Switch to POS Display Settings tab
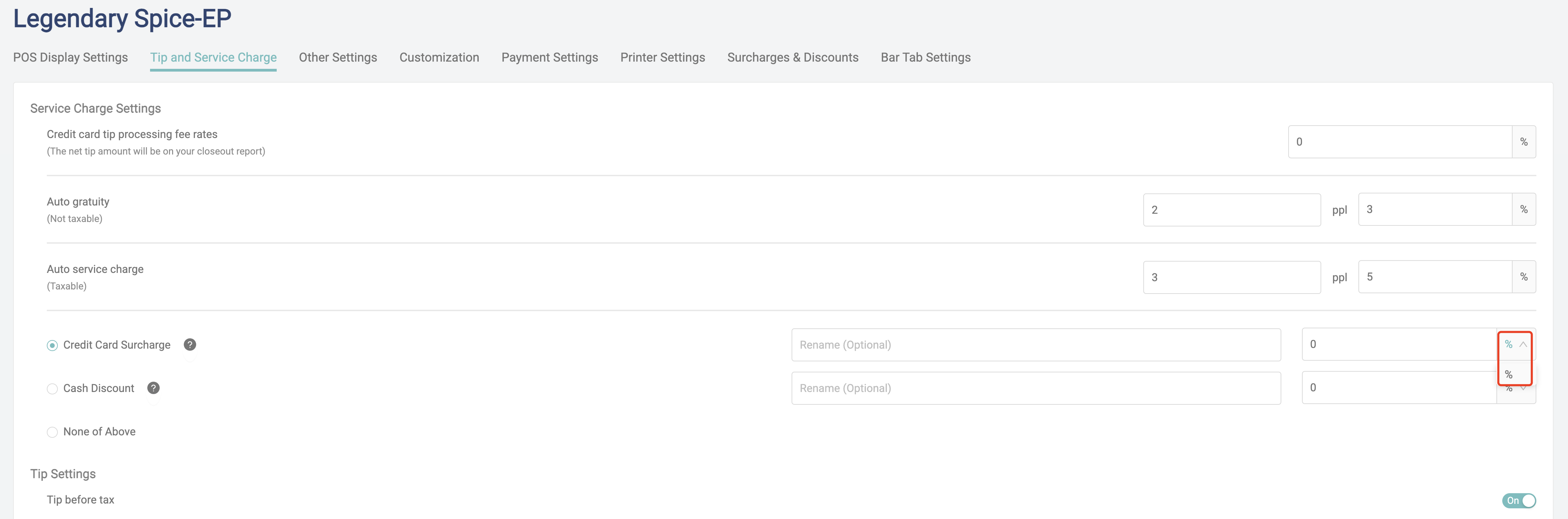The image size is (1568, 519). (x=71, y=57)
